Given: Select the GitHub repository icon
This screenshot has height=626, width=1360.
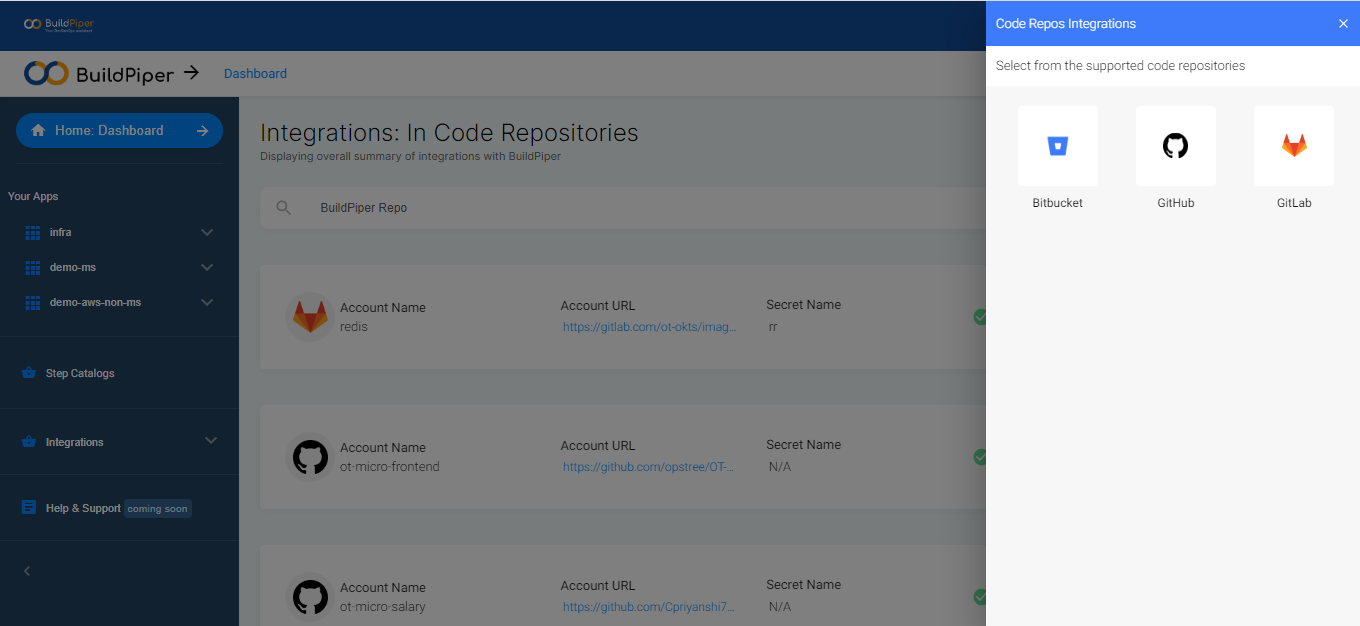Looking at the screenshot, I should pos(1176,146).
